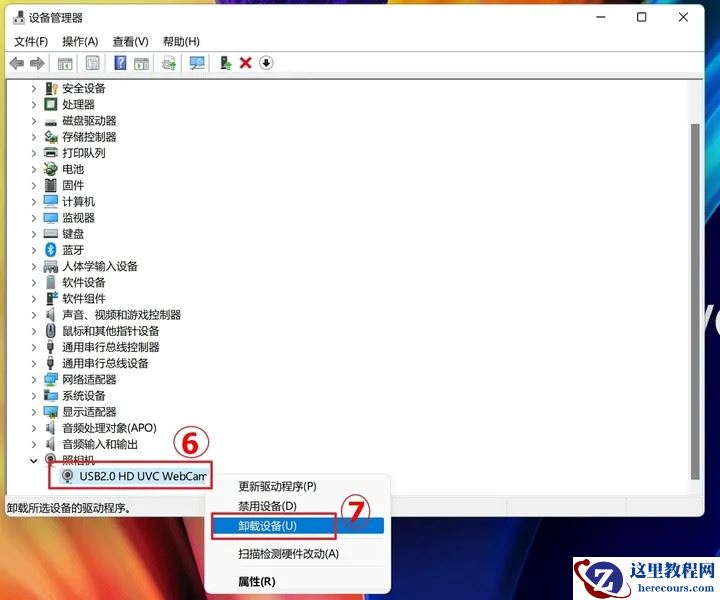The width and height of the screenshot is (720, 600).
Task: Click the show/hide console tree toolbar icon
Action: [x=65, y=63]
